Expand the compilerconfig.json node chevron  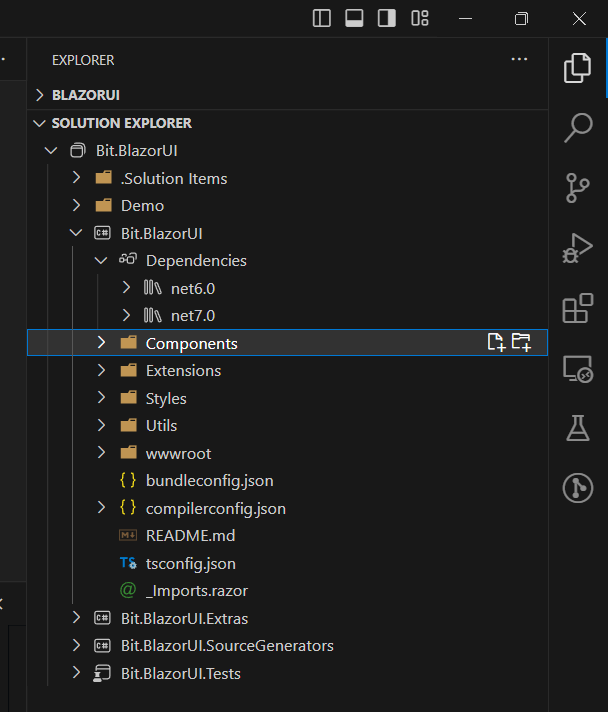coord(101,508)
